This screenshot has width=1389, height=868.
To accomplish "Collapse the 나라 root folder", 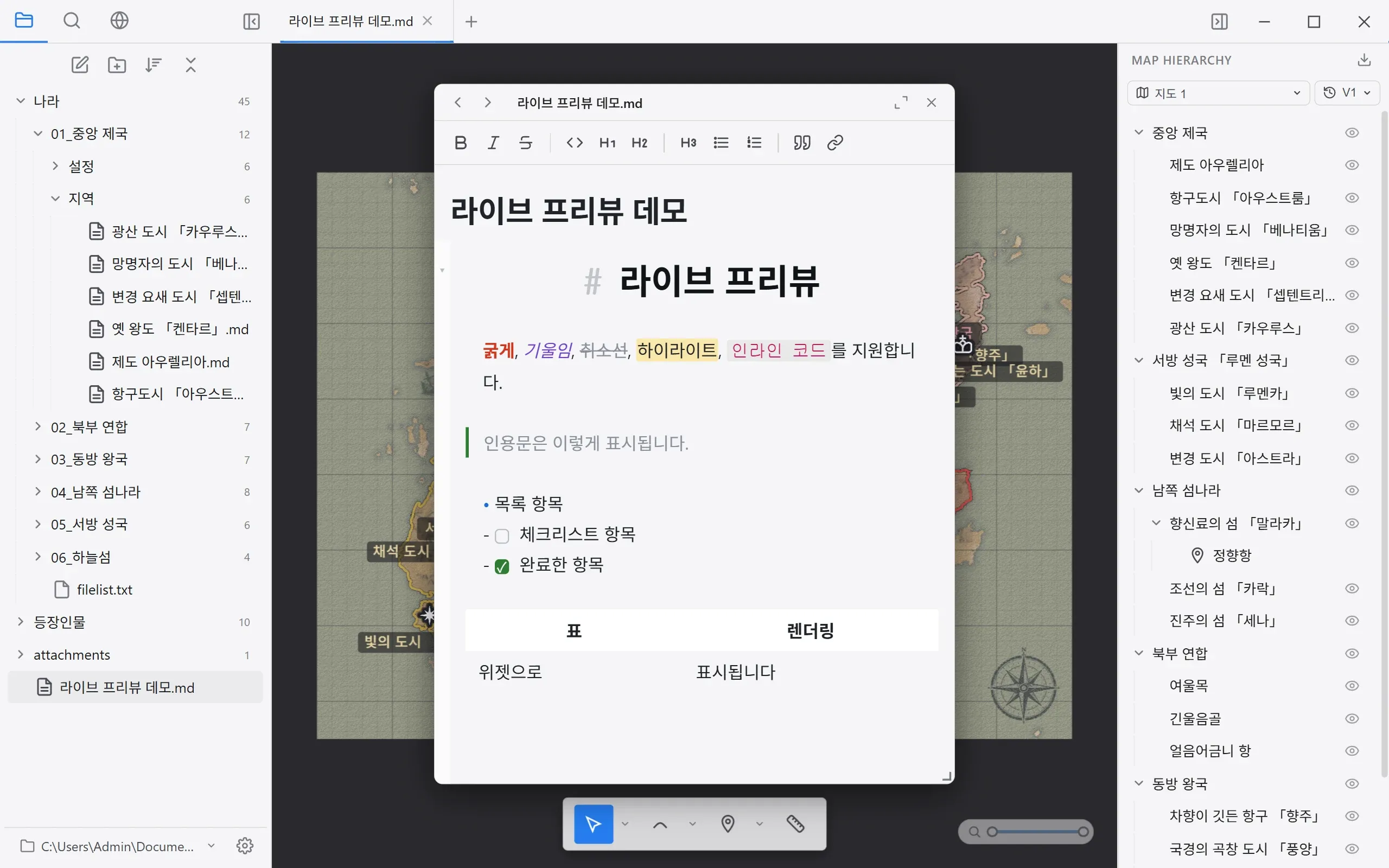I will click(21, 101).
